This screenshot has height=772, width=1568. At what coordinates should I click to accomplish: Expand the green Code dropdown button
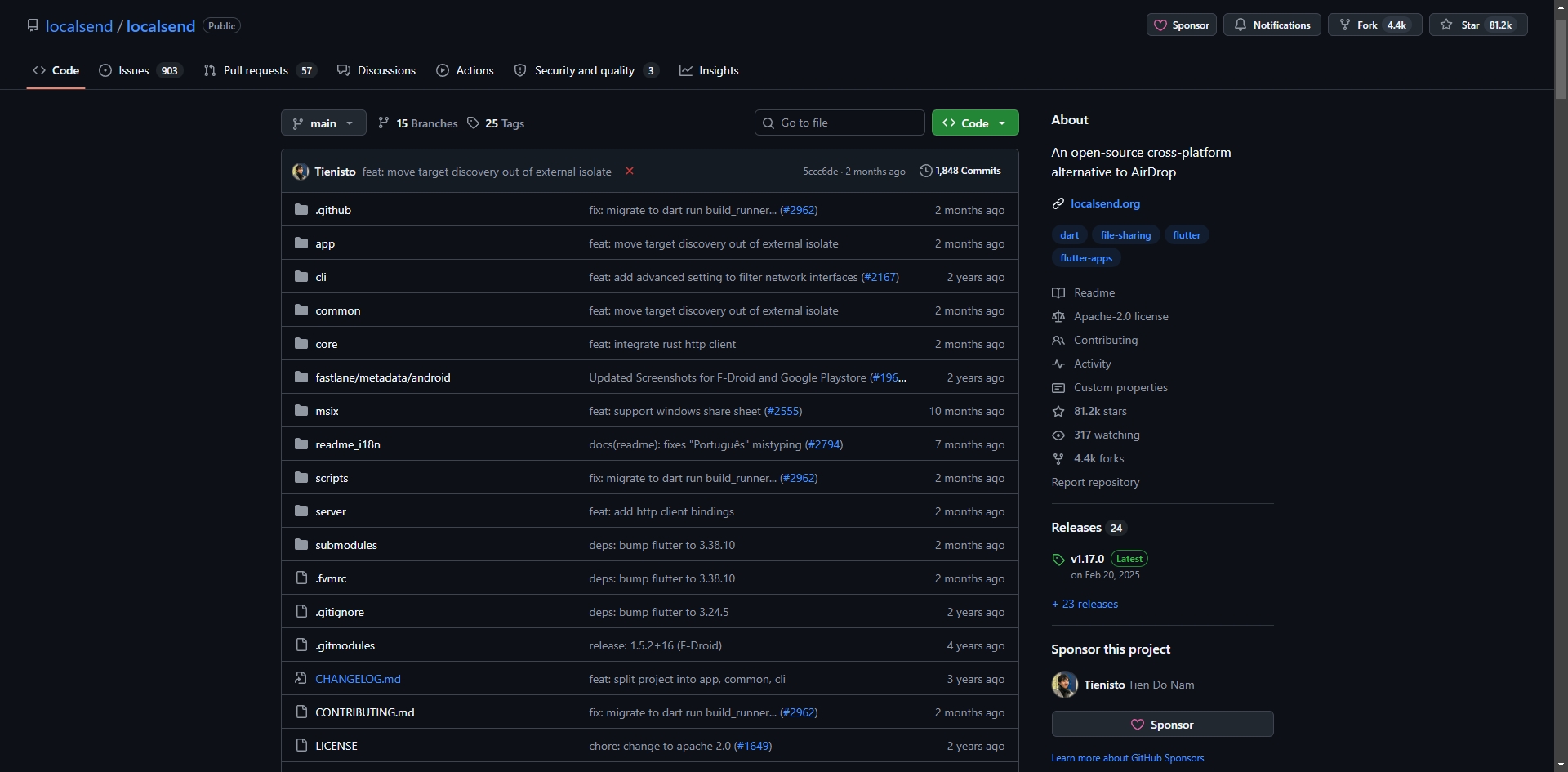975,123
